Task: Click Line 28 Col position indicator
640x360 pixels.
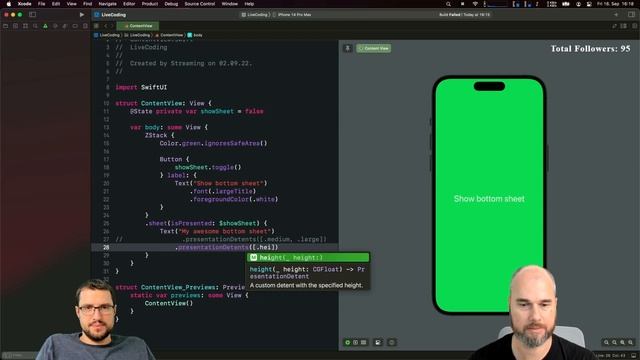Action: [x=610, y=356]
